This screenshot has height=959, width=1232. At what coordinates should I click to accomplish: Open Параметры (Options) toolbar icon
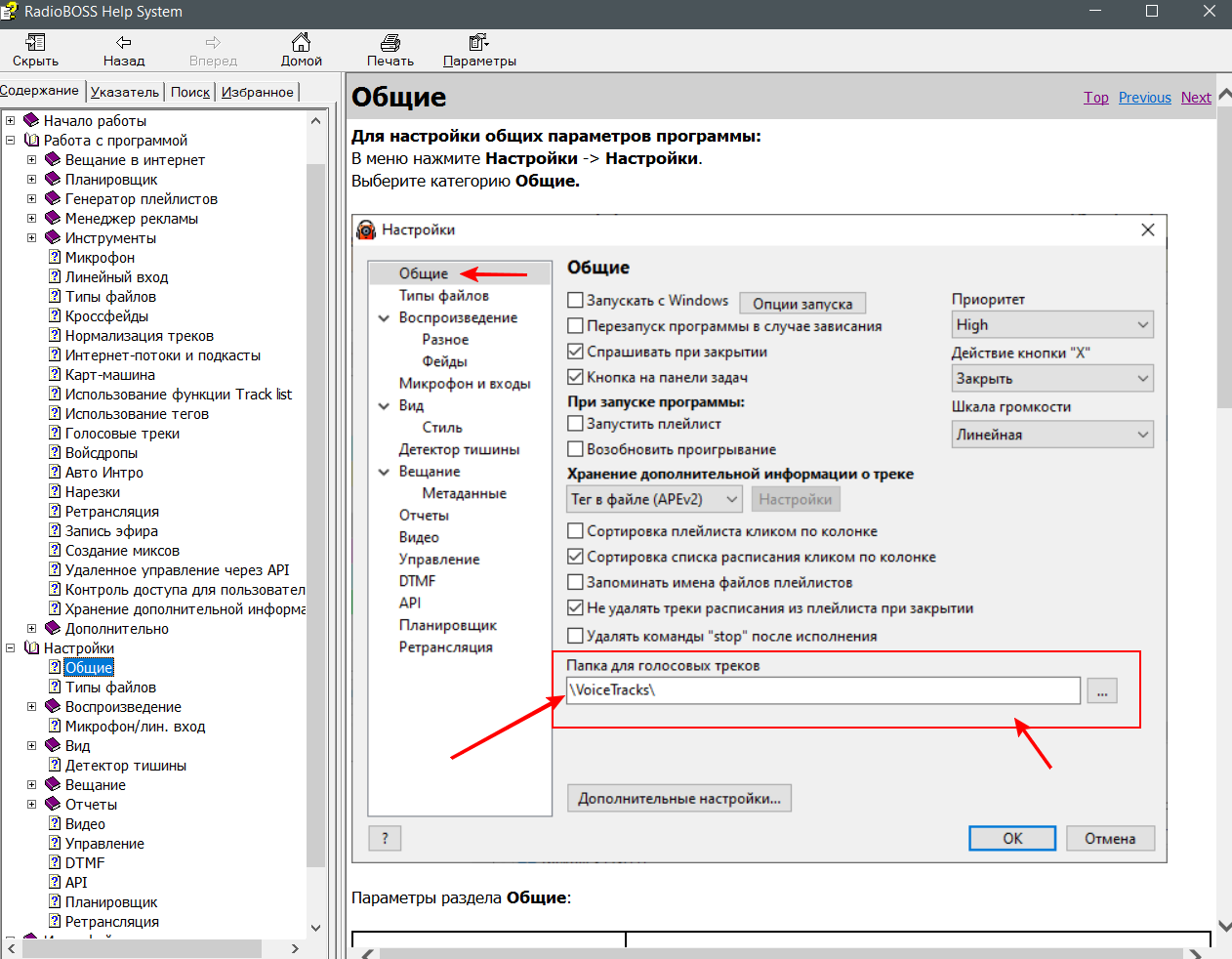478,42
